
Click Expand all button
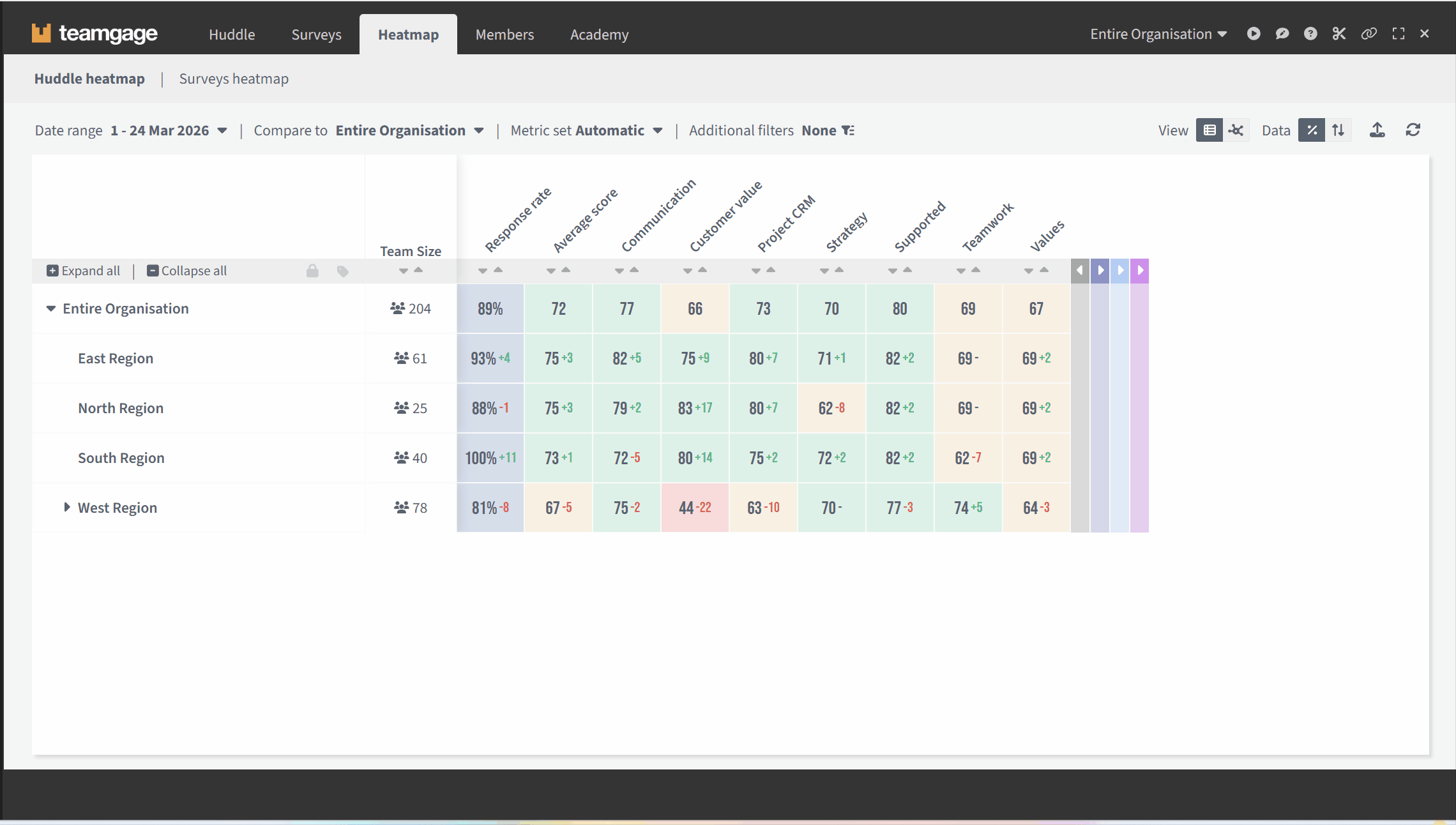[83, 271]
